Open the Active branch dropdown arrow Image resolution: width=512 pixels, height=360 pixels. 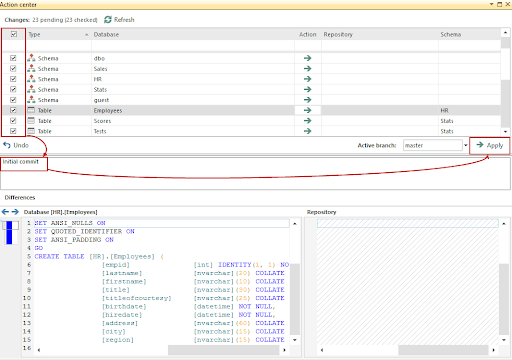(x=465, y=145)
